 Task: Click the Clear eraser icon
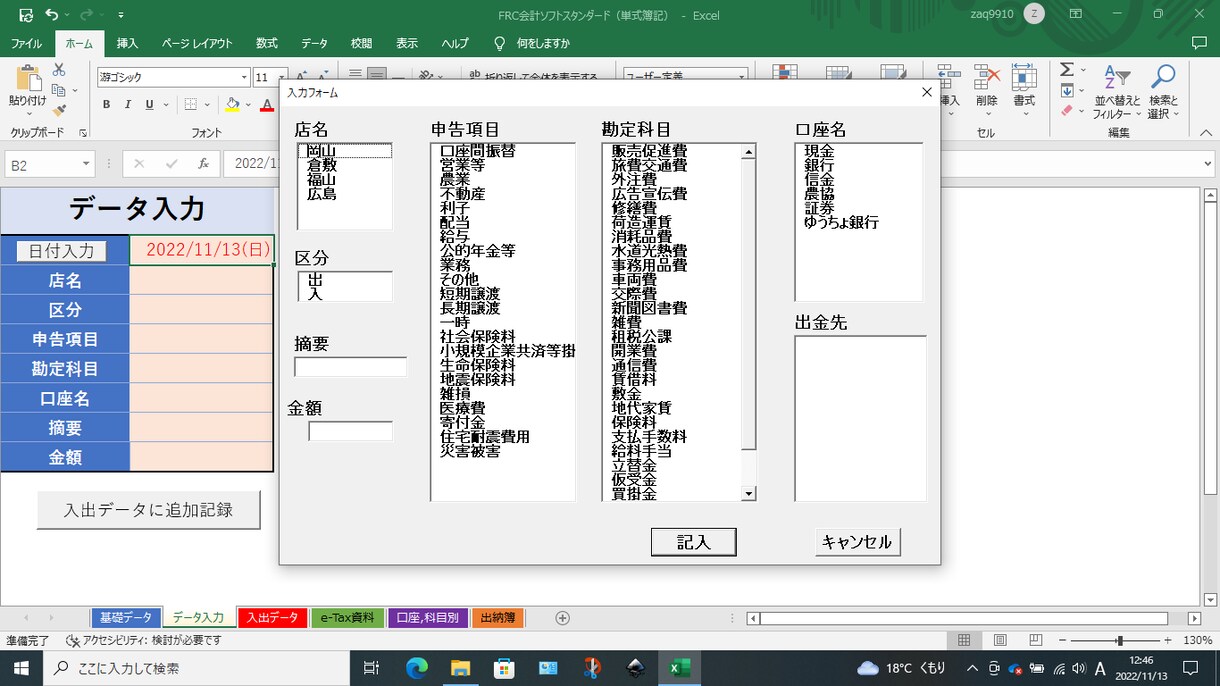(1066, 111)
